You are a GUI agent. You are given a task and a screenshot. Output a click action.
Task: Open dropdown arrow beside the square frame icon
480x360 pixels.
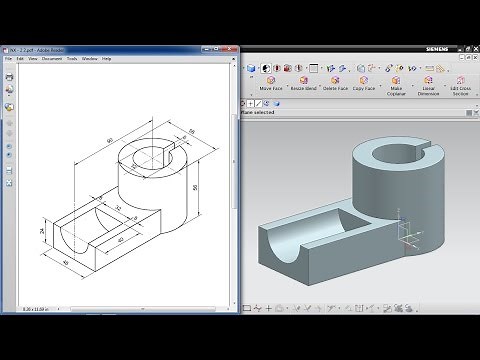(321, 69)
